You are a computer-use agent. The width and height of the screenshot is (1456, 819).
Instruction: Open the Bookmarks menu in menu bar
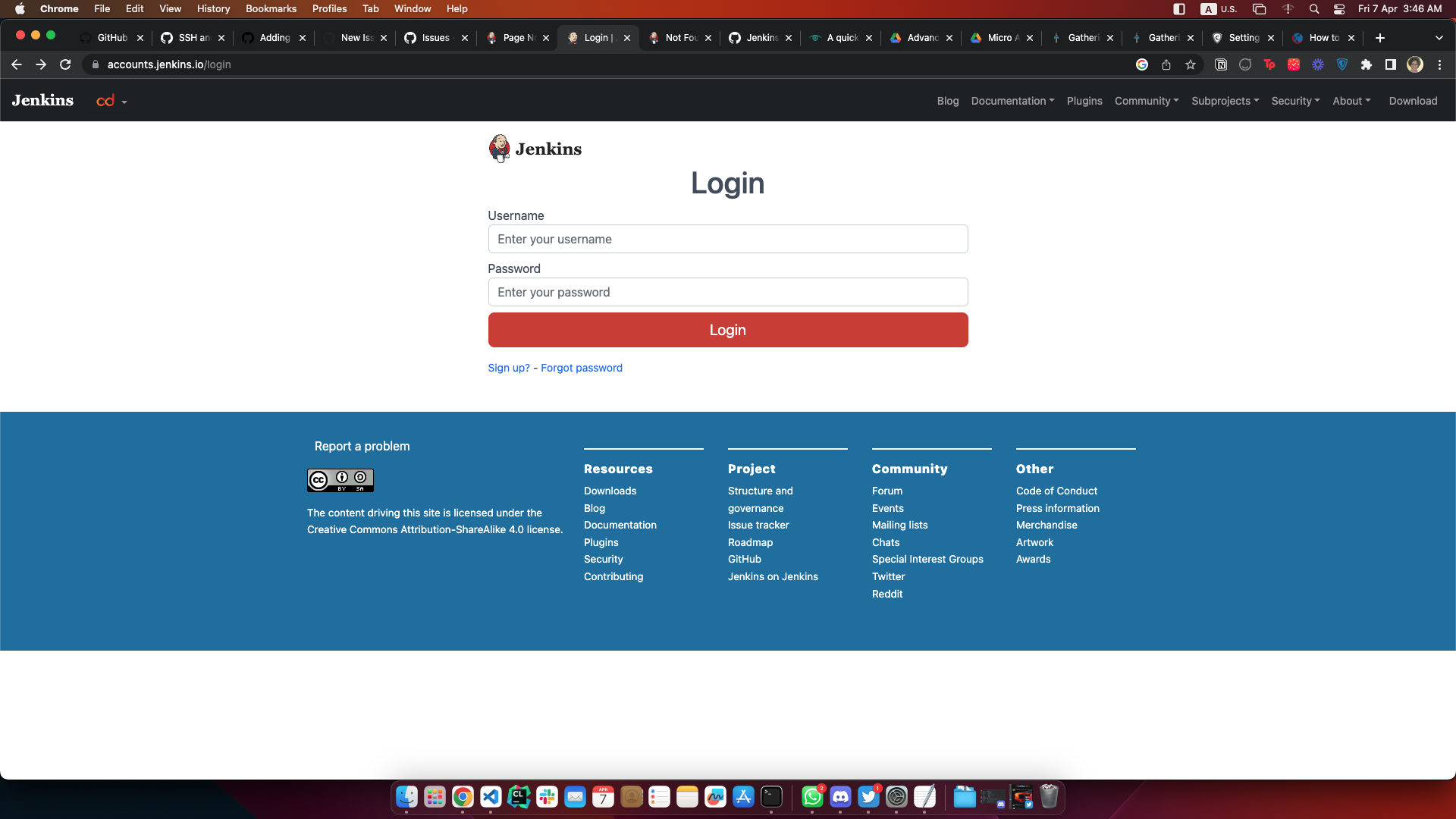click(x=271, y=9)
